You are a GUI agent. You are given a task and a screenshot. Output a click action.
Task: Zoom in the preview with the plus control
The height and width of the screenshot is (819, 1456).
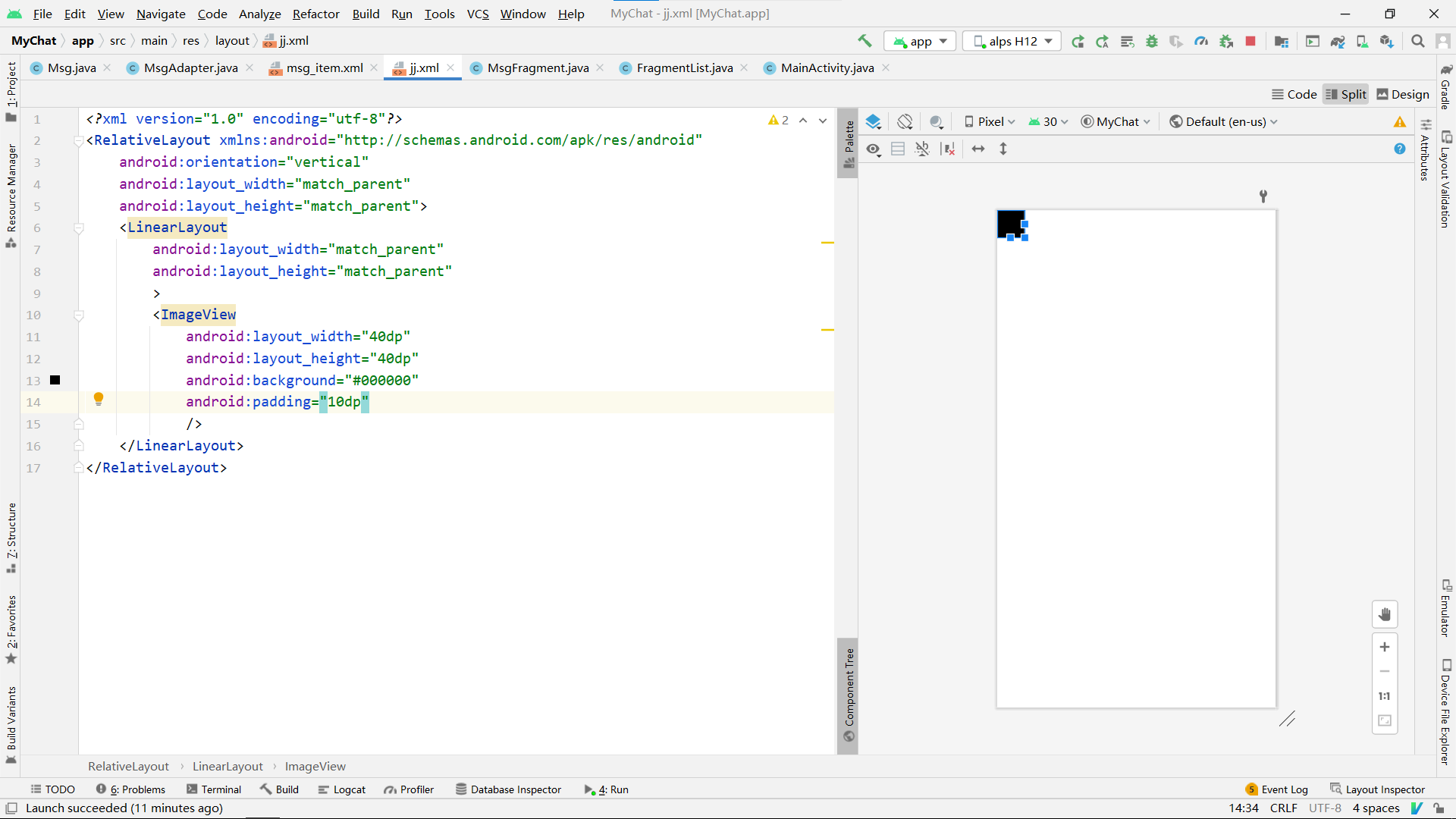point(1385,647)
